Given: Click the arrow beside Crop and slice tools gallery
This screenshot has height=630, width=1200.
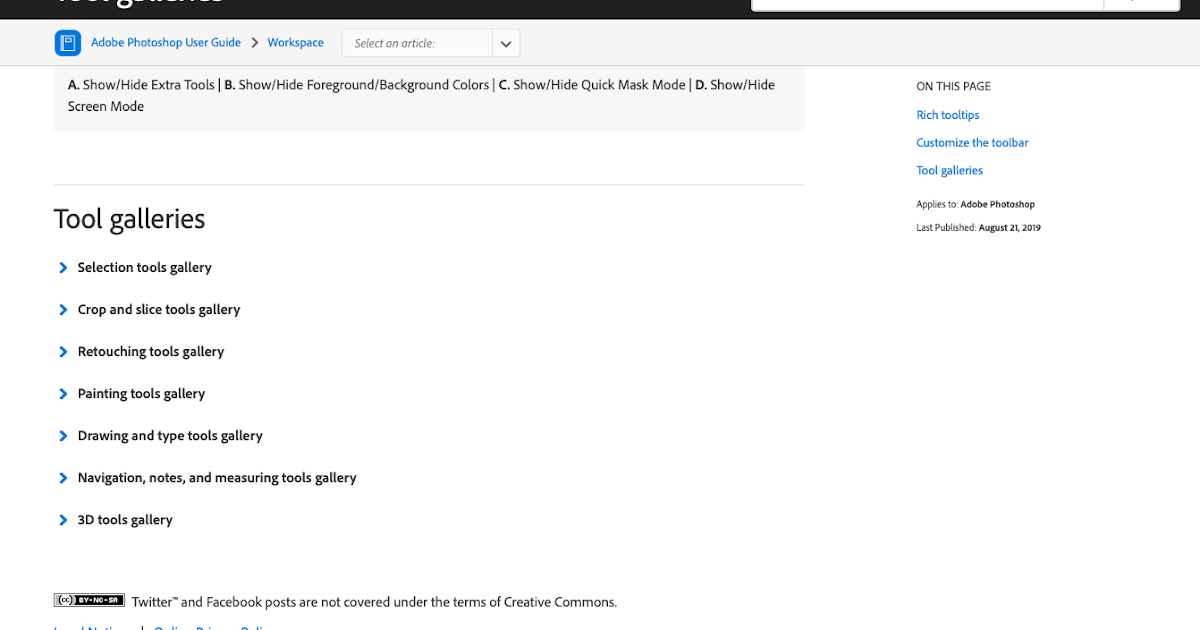Looking at the screenshot, I should [x=63, y=310].
